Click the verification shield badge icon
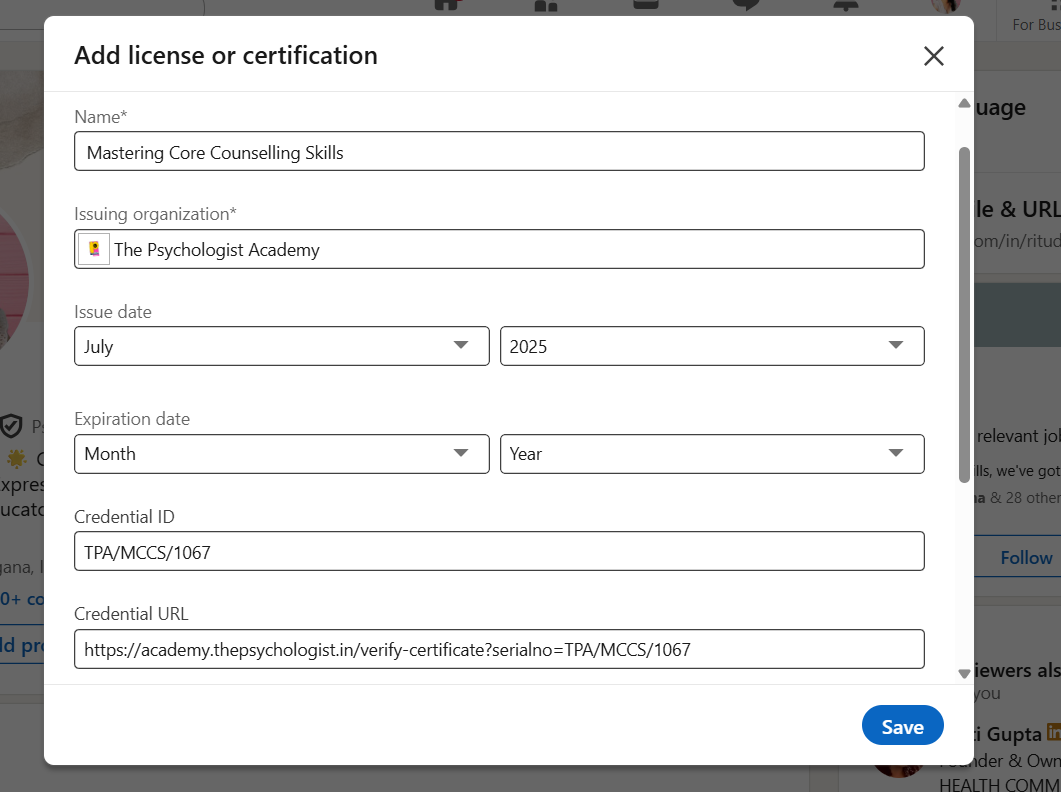This screenshot has height=792, width=1061. point(11,427)
